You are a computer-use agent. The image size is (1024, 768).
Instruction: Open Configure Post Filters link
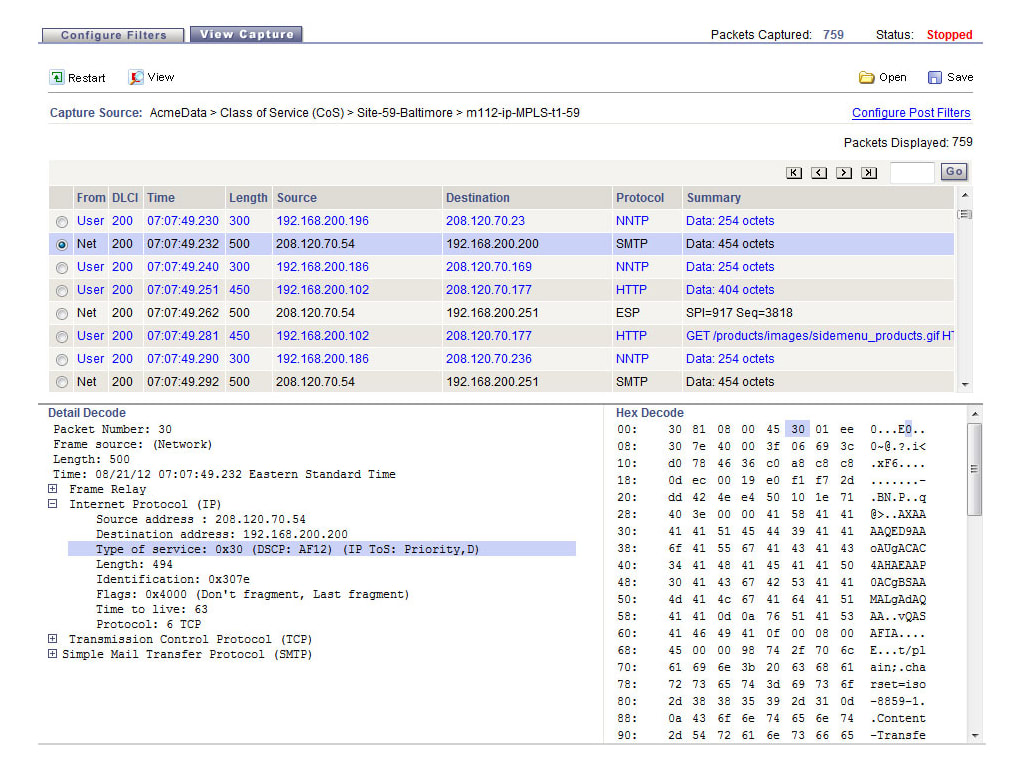click(x=911, y=113)
